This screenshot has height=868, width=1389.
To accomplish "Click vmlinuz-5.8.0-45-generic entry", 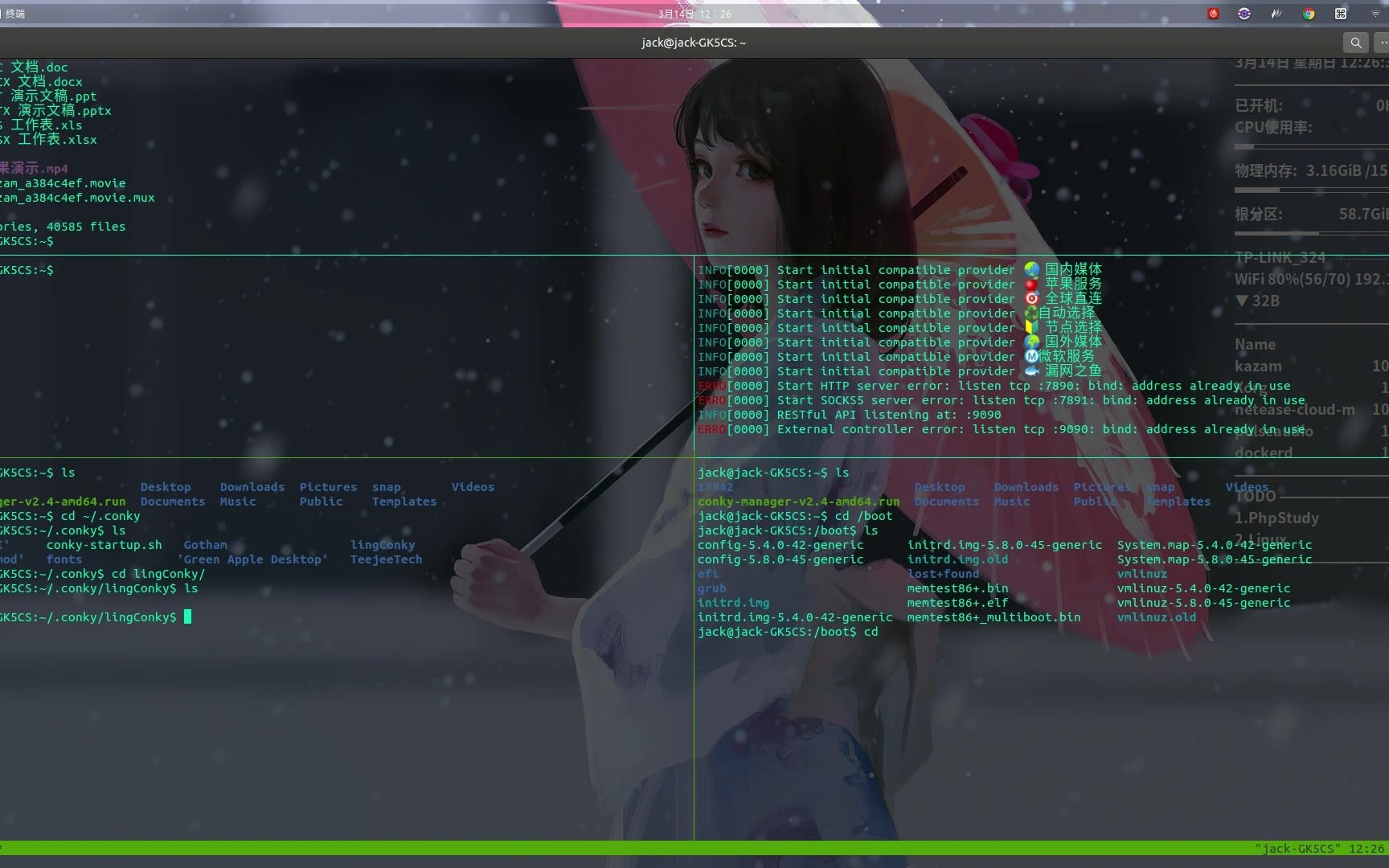I will tap(1203, 603).
